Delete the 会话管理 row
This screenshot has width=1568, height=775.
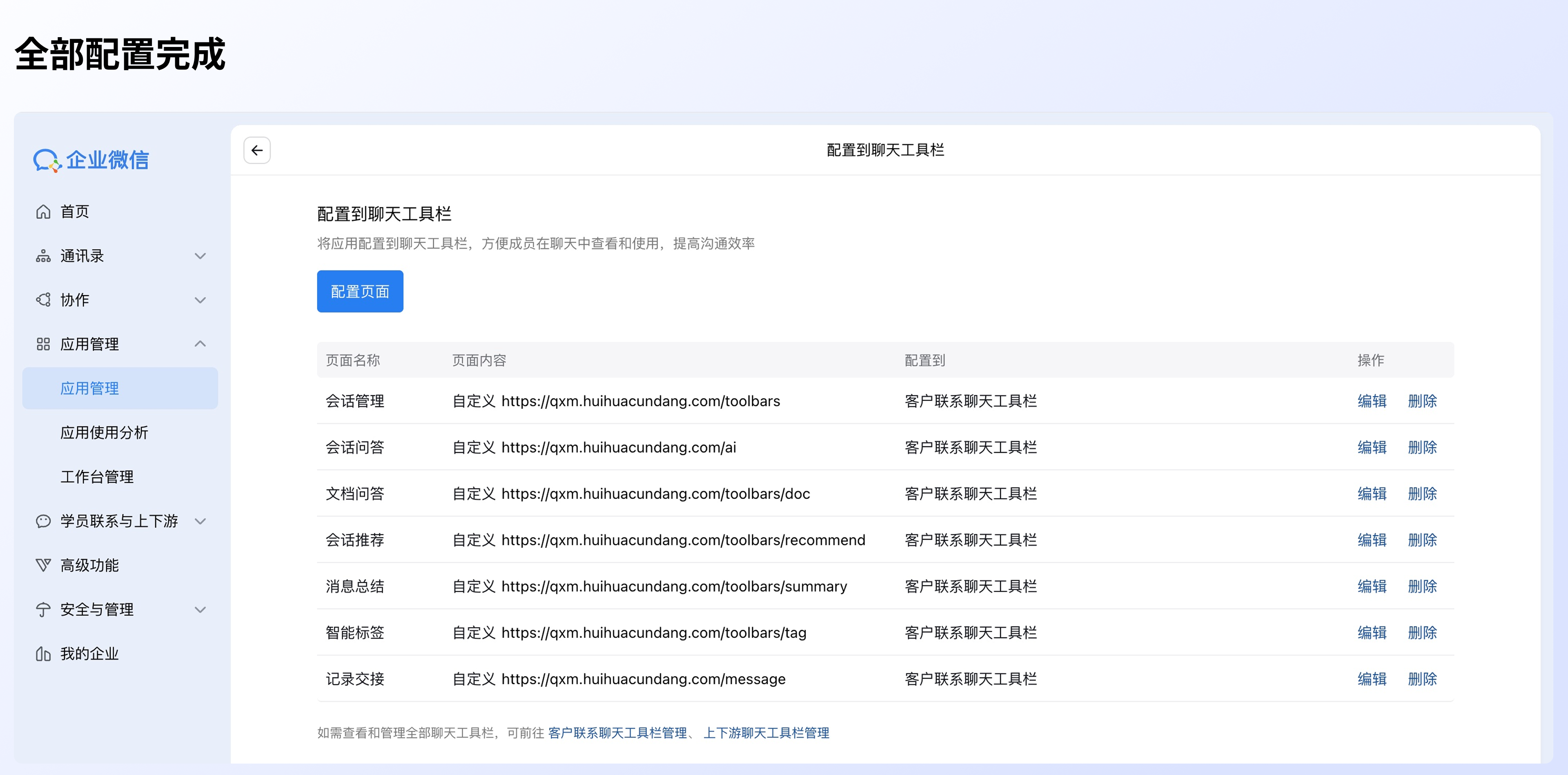1423,401
